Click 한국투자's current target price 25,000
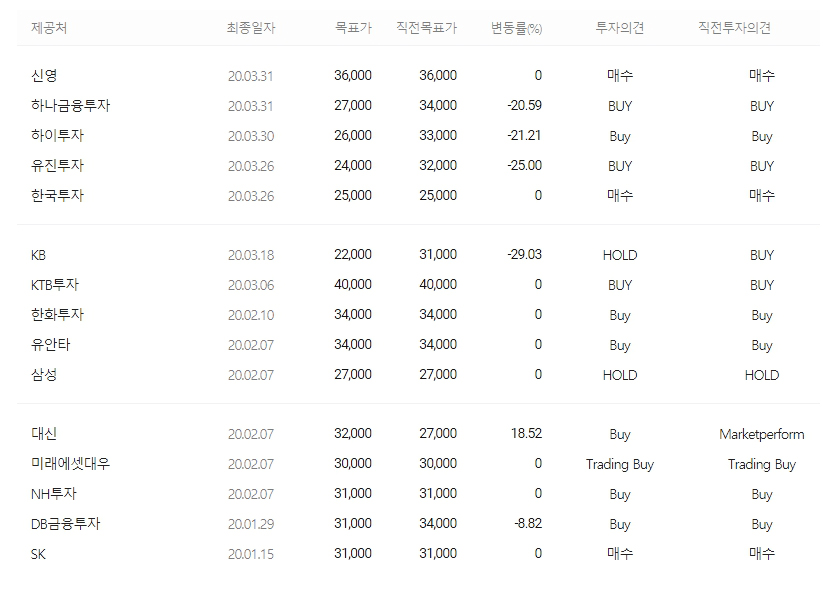830x589 pixels. (x=353, y=195)
